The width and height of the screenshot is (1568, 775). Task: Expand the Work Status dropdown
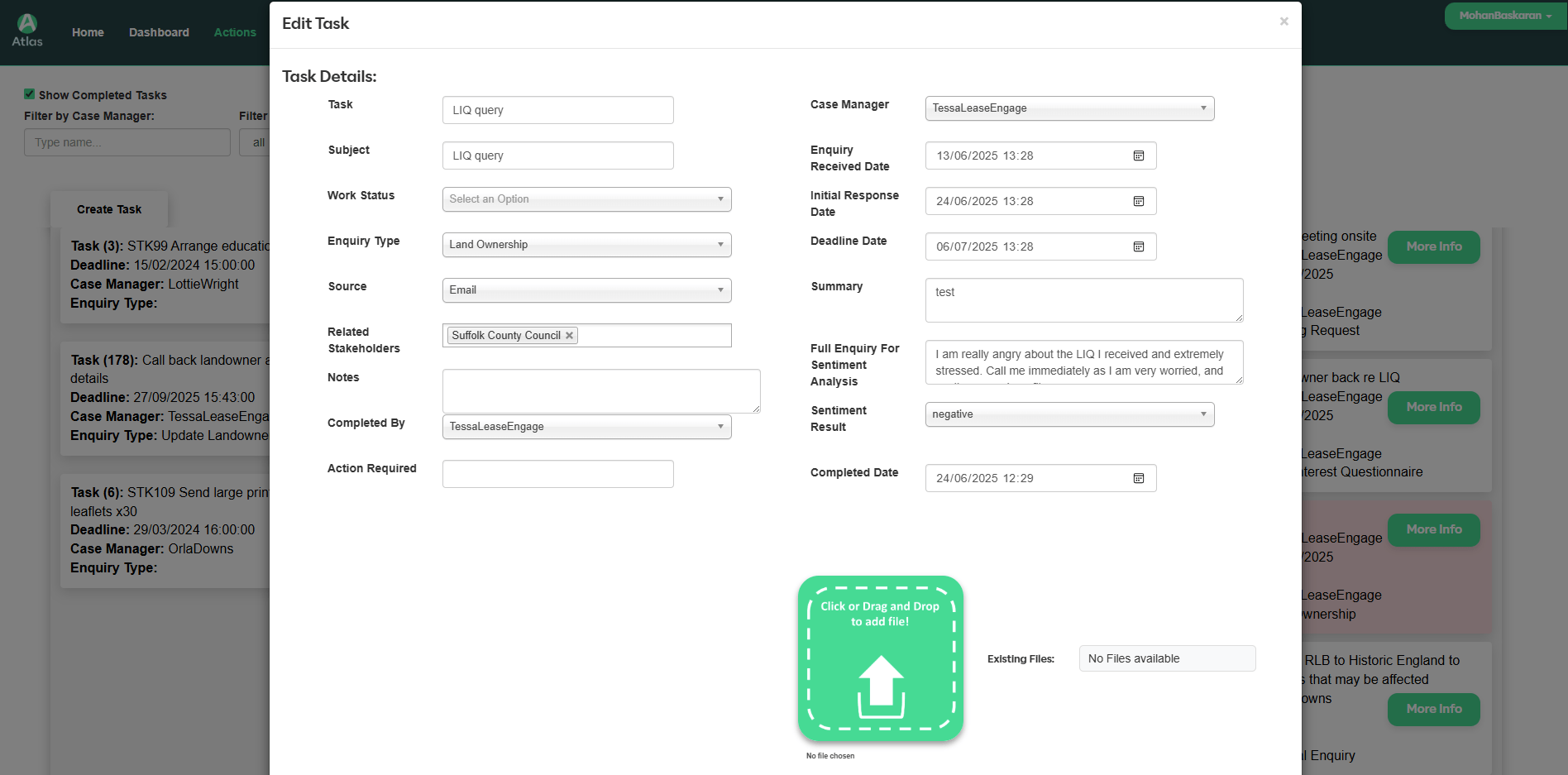586,199
